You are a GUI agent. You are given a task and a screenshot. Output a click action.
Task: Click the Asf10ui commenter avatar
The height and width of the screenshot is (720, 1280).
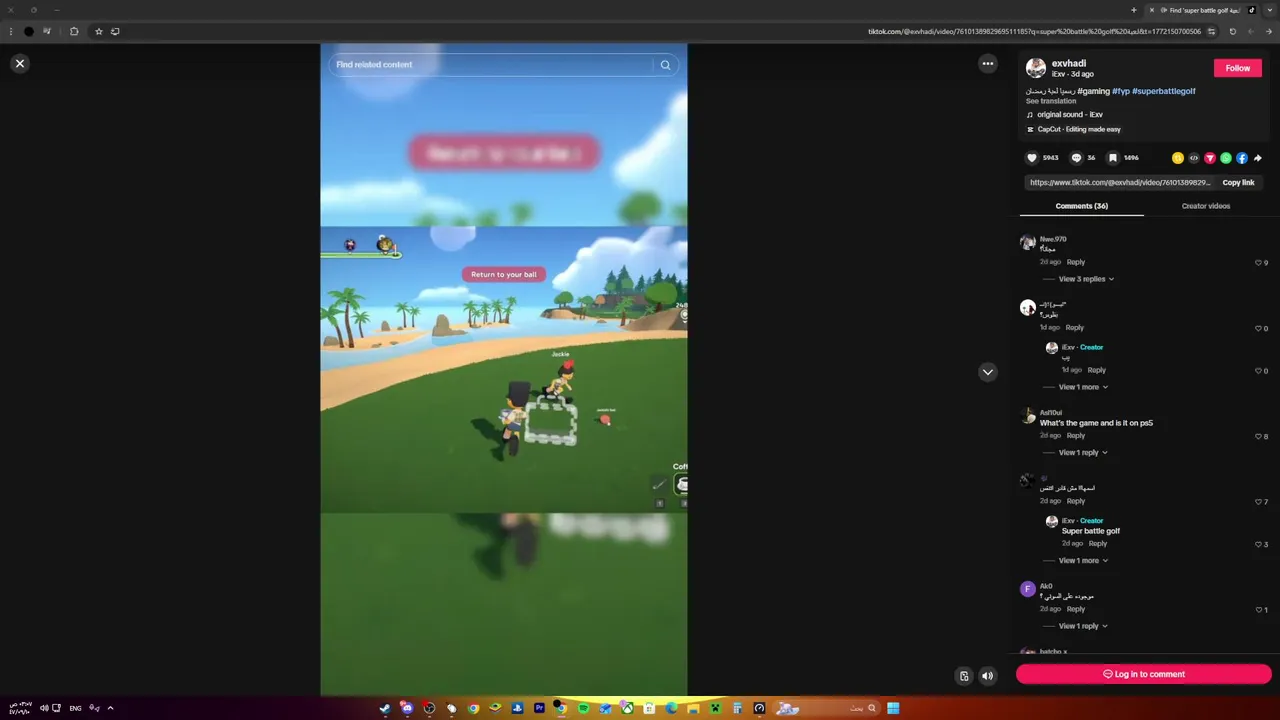pyautogui.click(x=1027, y=417)
